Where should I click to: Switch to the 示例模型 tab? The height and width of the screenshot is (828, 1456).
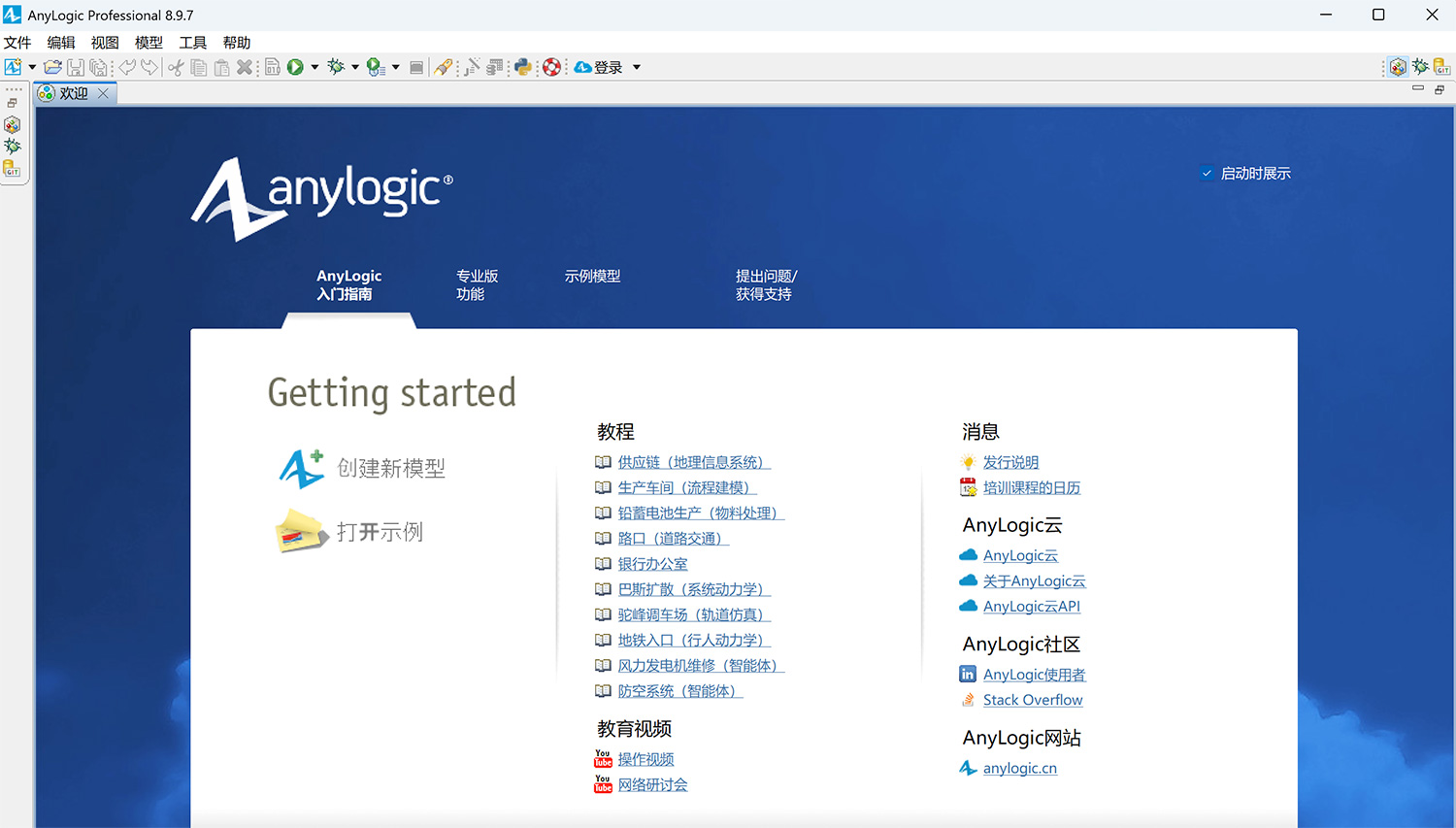coord(593,276)
